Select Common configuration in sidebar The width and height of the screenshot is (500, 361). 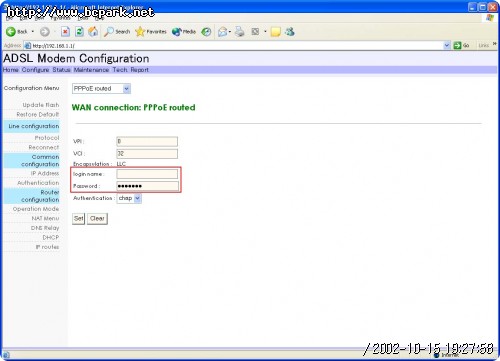(32, 160)
